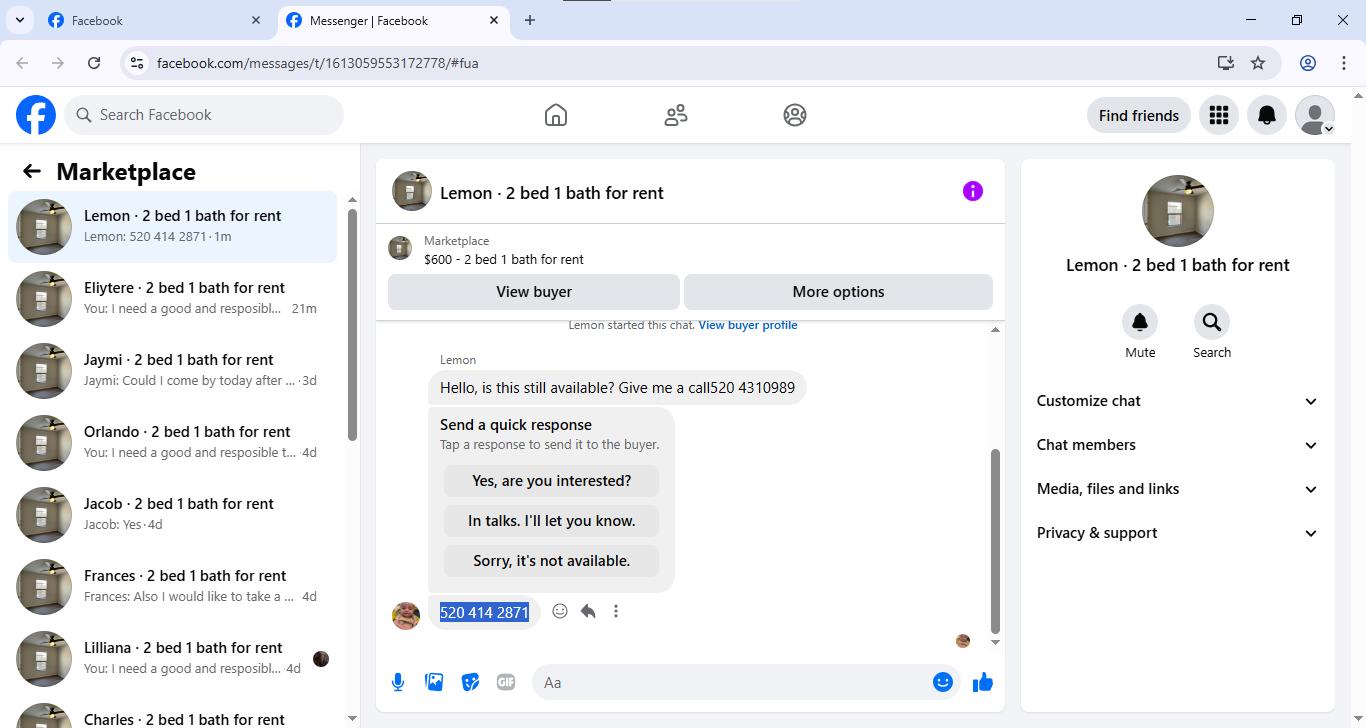Expand the Customize chat section
This screenshot has width=1366, height=728.
[x=1178, y=401]
